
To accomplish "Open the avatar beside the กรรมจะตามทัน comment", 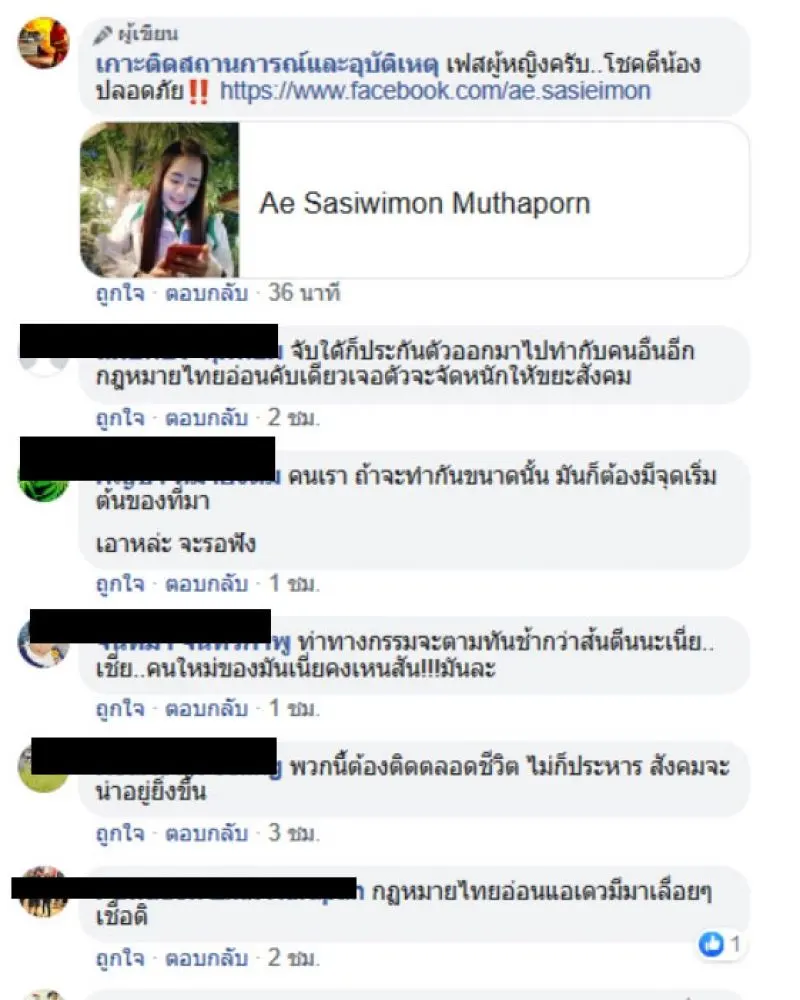I will [43, 643].
